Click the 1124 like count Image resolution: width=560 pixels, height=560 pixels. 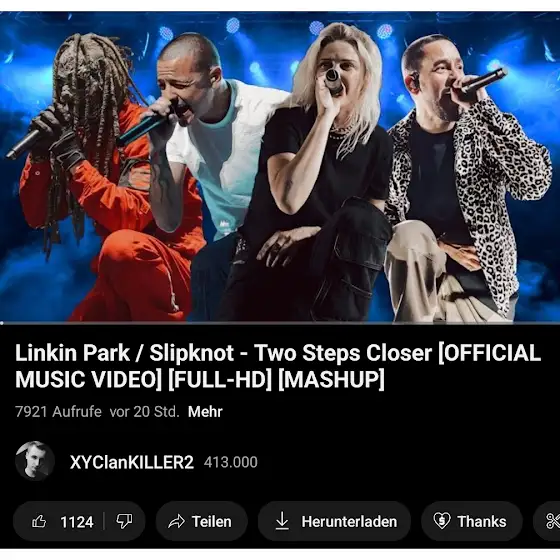coord(77,522)
